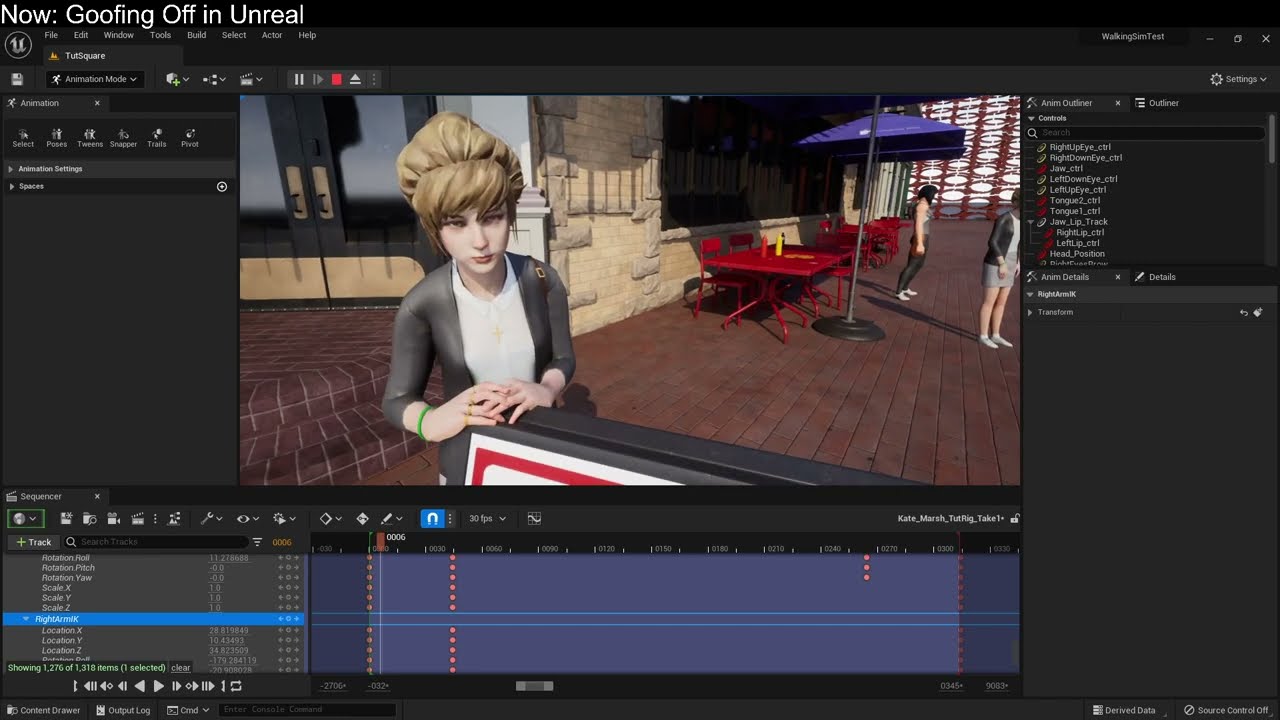Open the play options three-dot menu
This screenshot has height=720, width=1280.
[x=374, y=79]
